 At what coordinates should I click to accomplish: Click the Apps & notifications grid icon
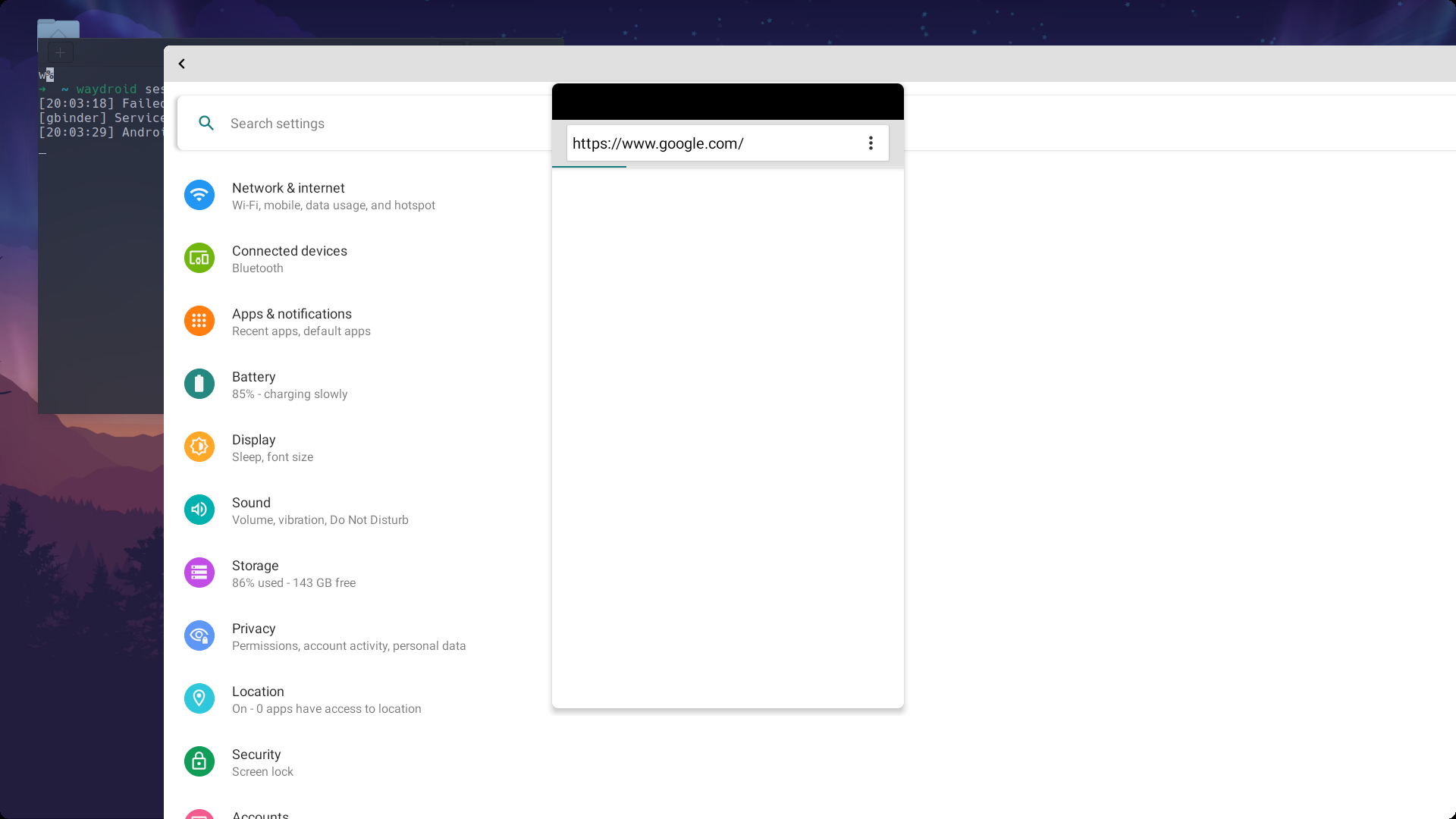199,321
